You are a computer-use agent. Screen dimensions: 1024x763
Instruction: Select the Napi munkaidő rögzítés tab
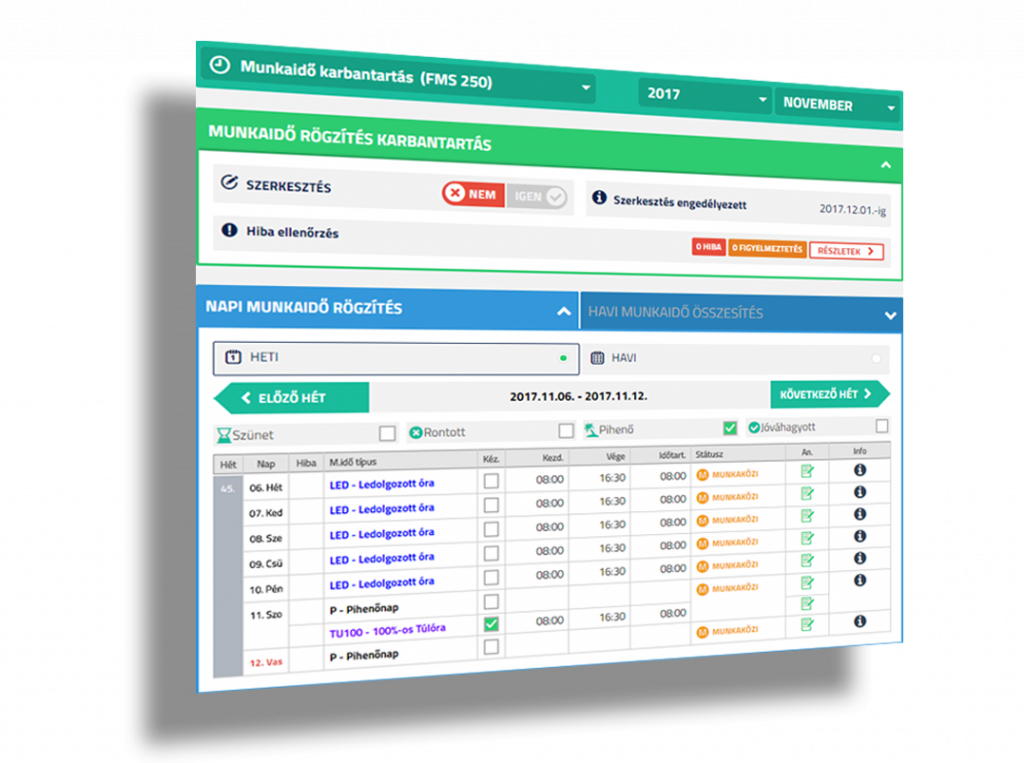point(386,308)
